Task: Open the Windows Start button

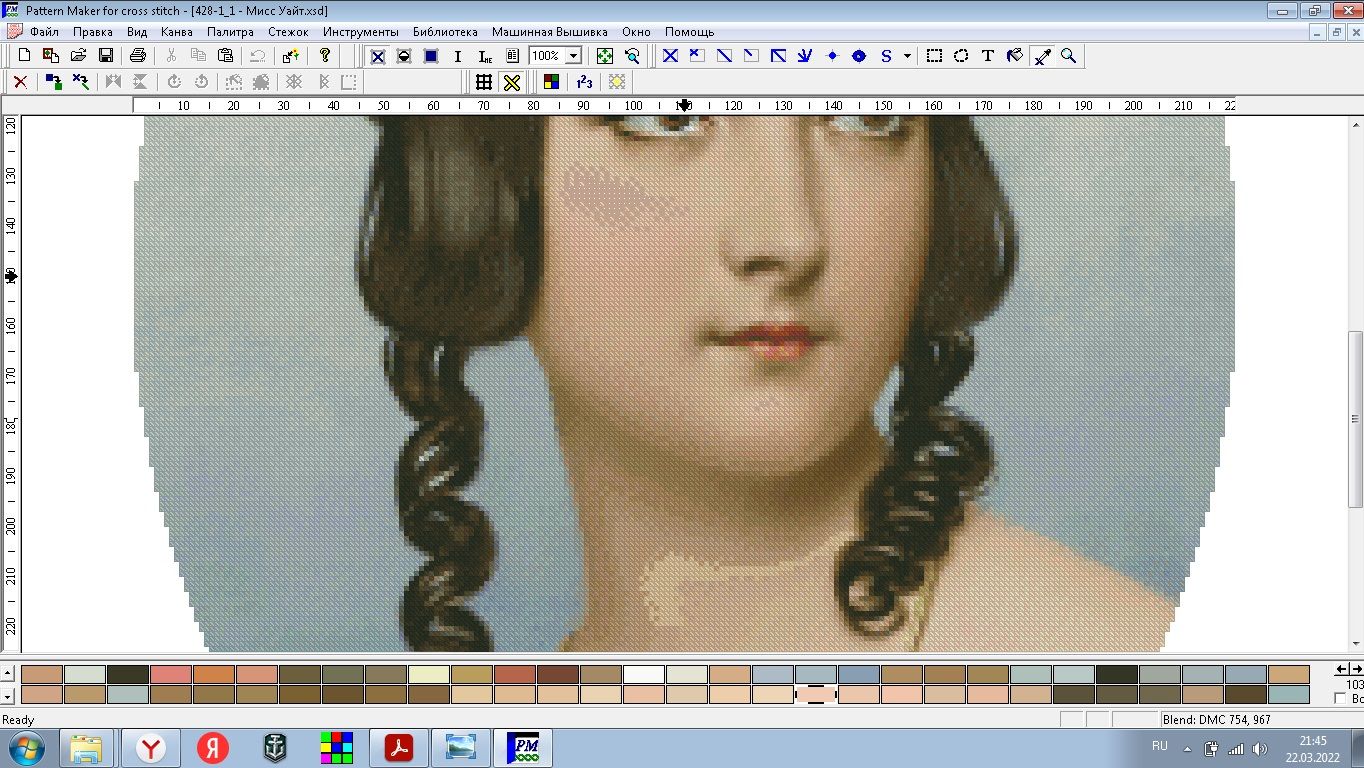Action: point(26,747)
